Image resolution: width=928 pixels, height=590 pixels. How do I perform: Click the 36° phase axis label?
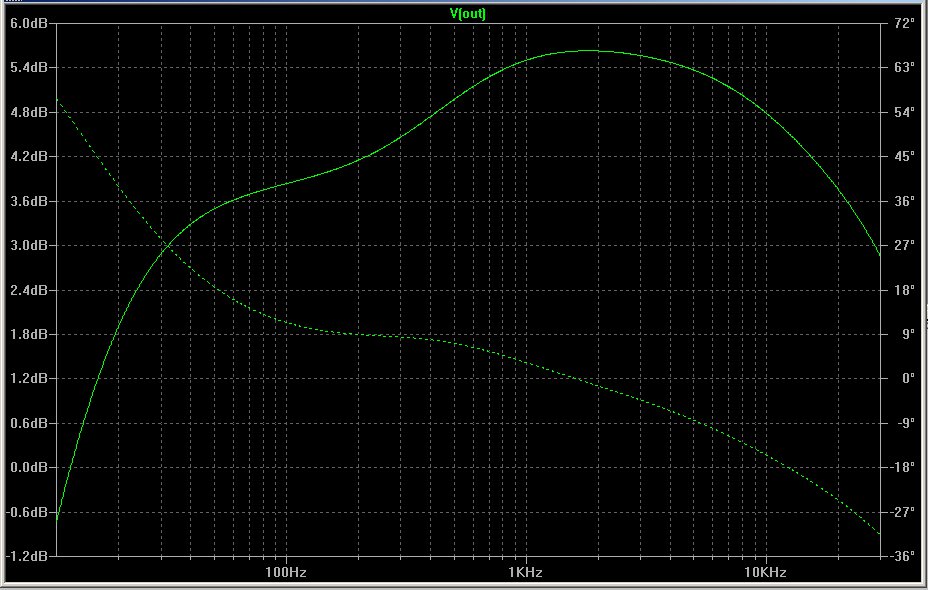[x=905, y=201]
